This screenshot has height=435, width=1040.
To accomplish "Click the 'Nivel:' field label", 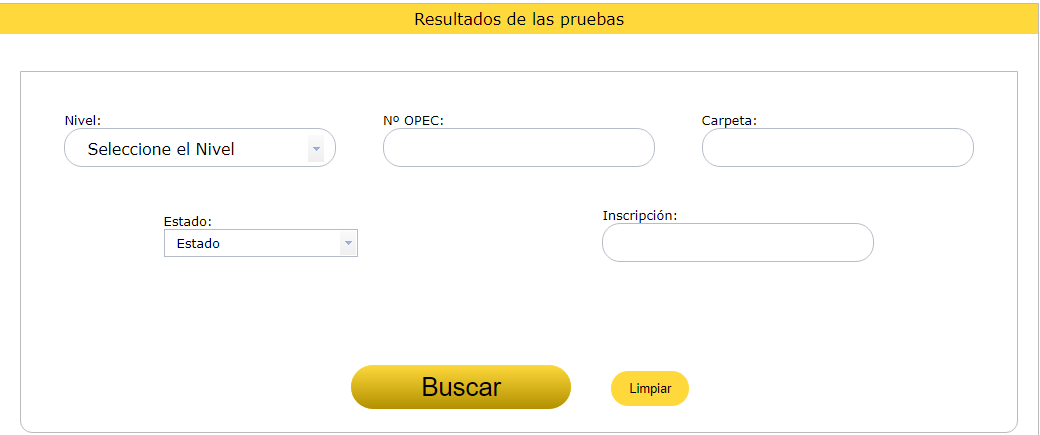I will pos(83,120).
